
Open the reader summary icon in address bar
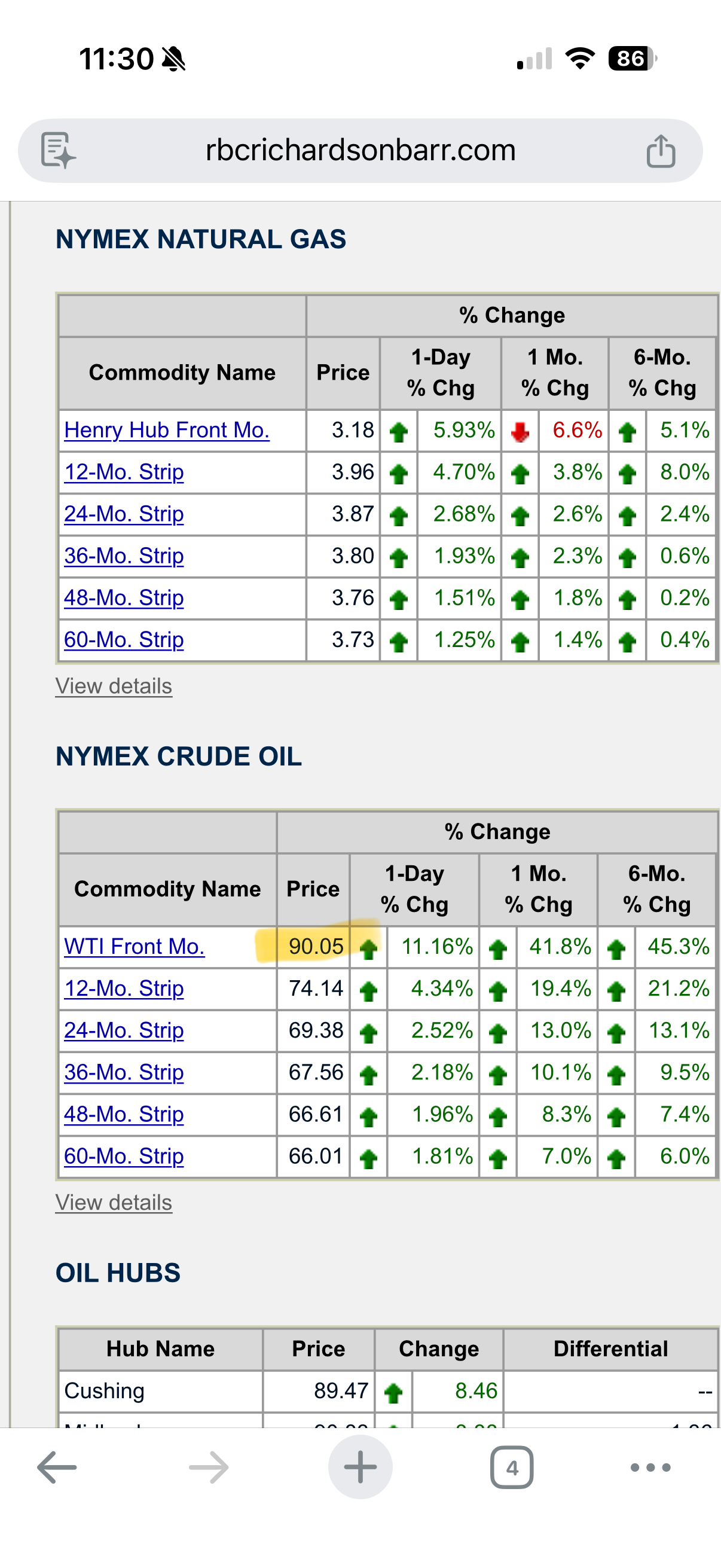[58, 150]
